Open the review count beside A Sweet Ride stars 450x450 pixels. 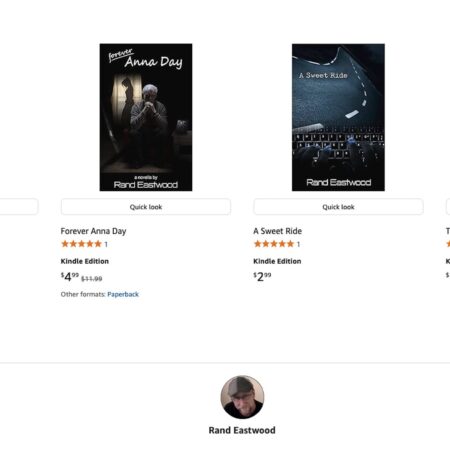298,244
